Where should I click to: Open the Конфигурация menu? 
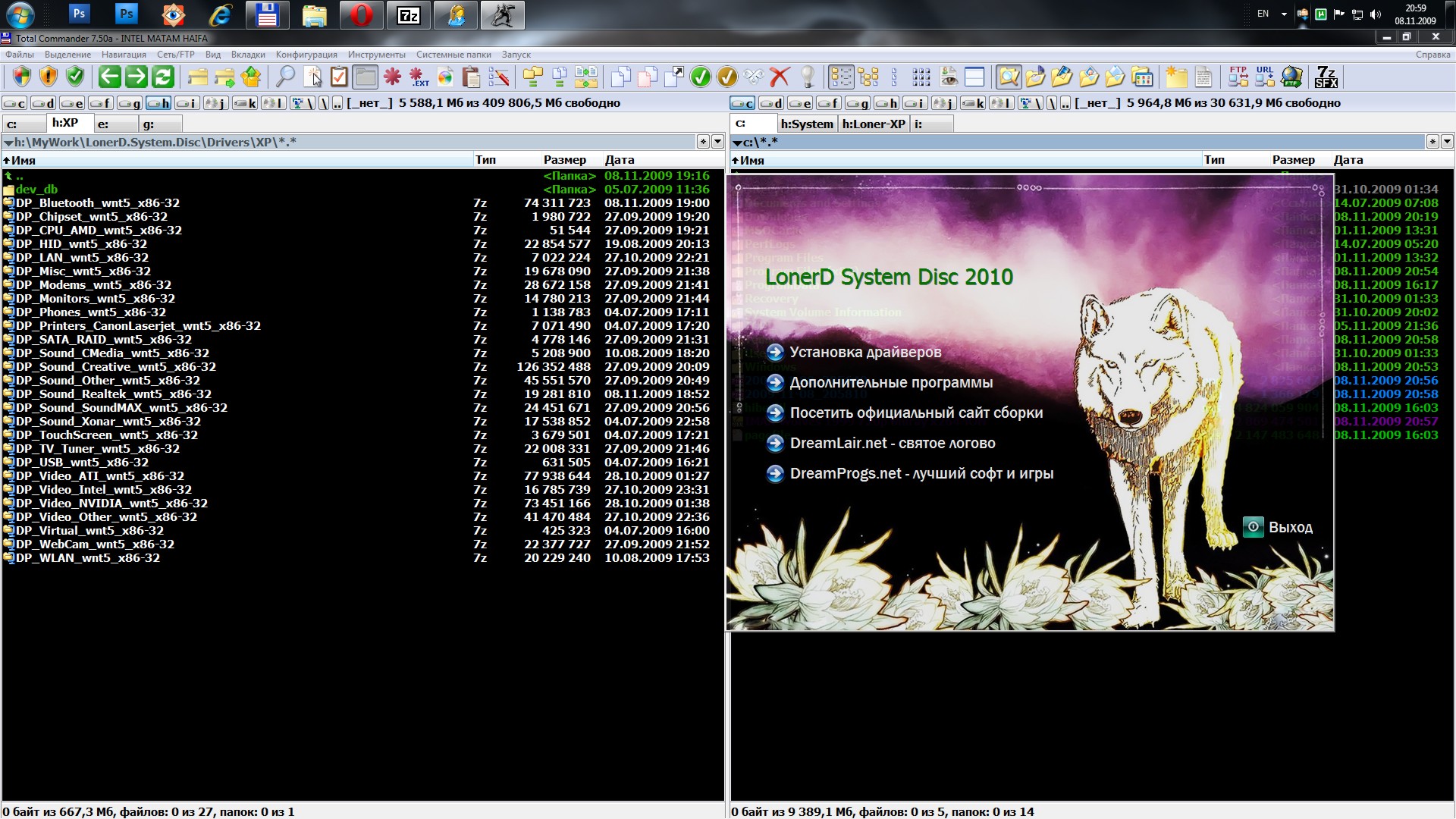pos(306,55)
